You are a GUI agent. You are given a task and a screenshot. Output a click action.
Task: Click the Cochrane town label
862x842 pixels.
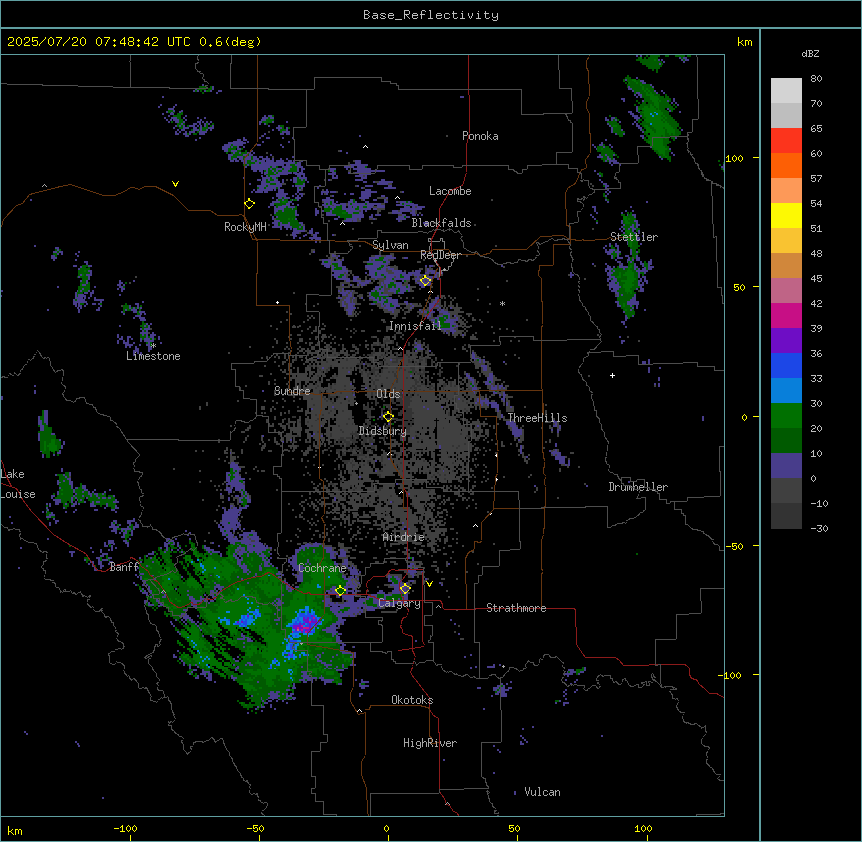[322, 568]
